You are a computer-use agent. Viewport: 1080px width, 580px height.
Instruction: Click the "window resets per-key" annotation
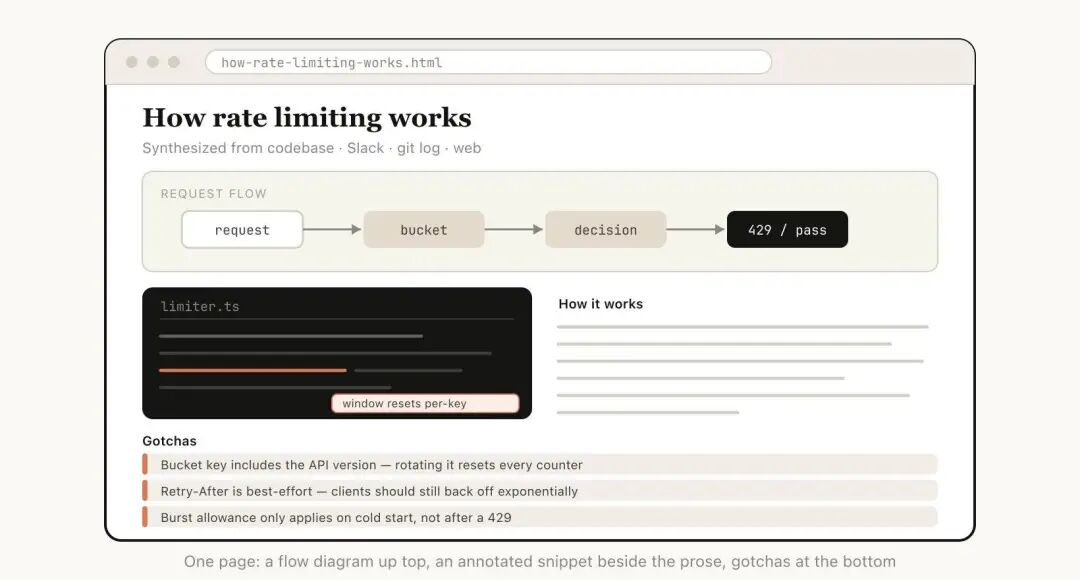pos(425,403)
